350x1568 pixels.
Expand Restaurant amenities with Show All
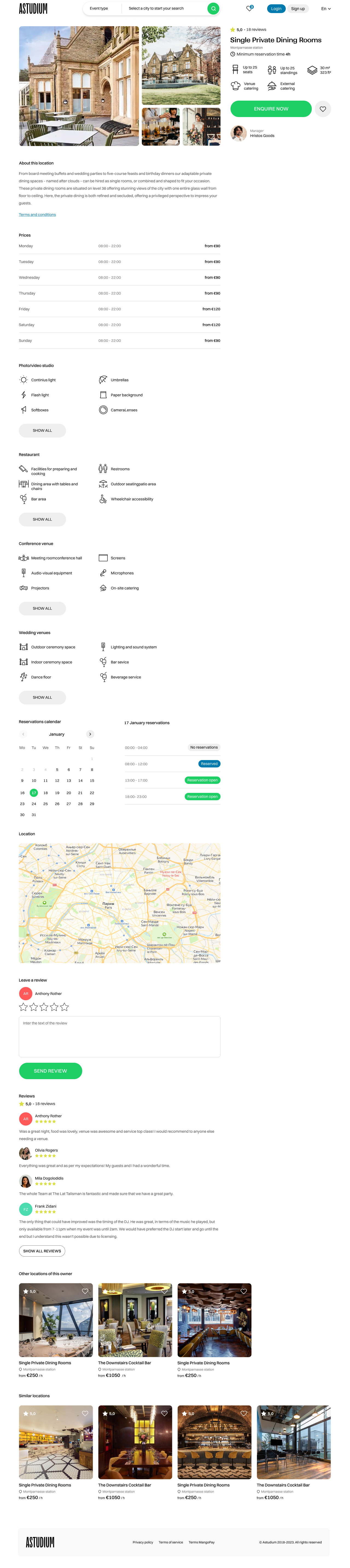pos(42,519)
